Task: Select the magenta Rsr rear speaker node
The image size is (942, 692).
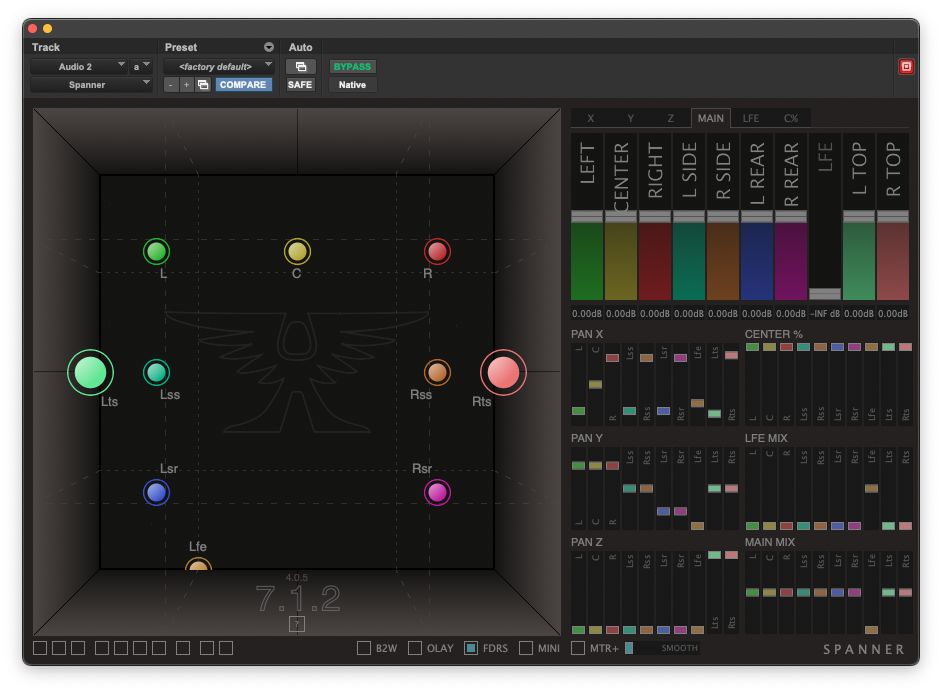Action: point(437,492)
